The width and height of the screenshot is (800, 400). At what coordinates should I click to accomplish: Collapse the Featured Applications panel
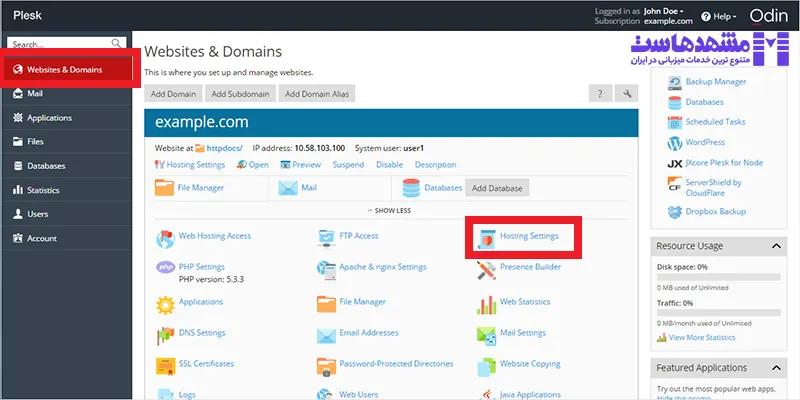pos(780,368)
